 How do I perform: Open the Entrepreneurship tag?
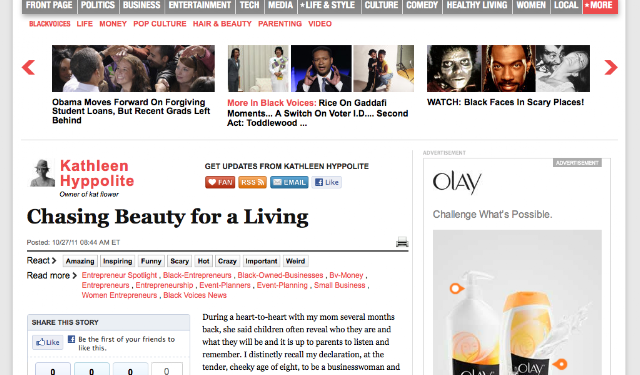point(164,285)
